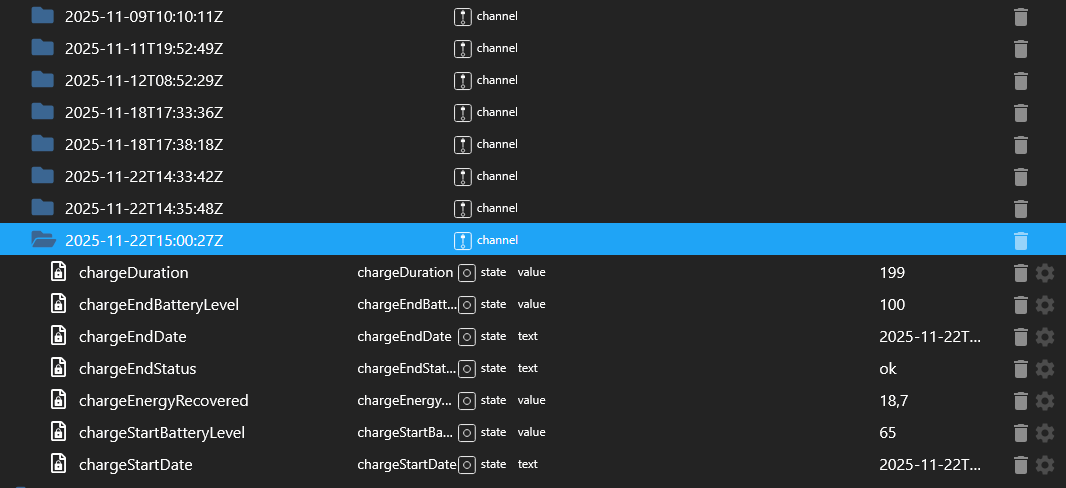1066x488 pixels.
Task: Click the chargeEndStatus value ok
Action: [x=888, y=369]
